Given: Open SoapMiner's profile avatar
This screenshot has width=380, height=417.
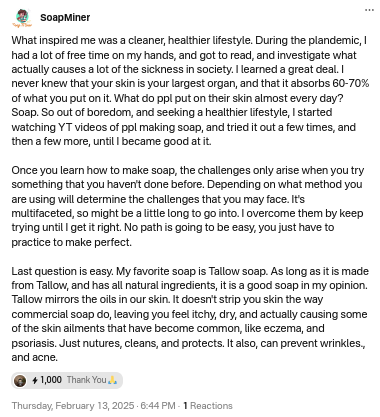Looking at the screenshot, I should click(x=22, y=18).
